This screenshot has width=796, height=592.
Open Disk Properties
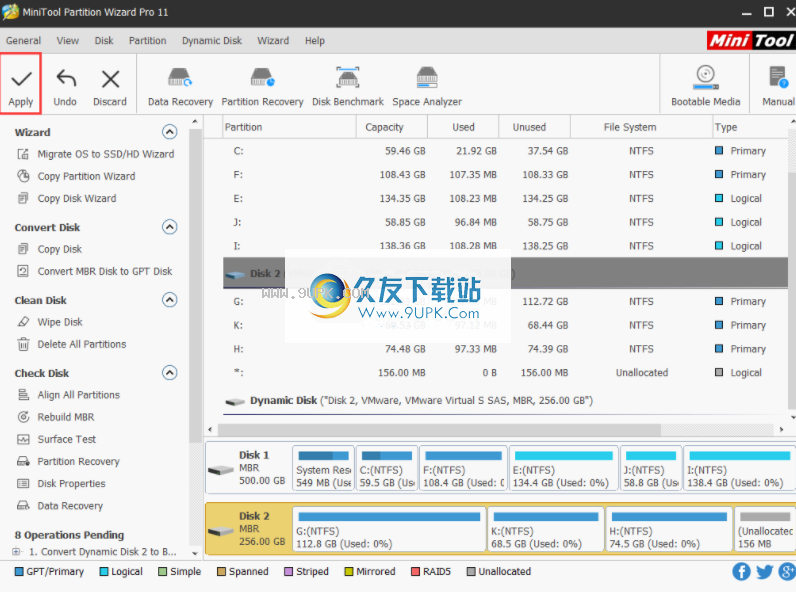click(x=61, y=483)
